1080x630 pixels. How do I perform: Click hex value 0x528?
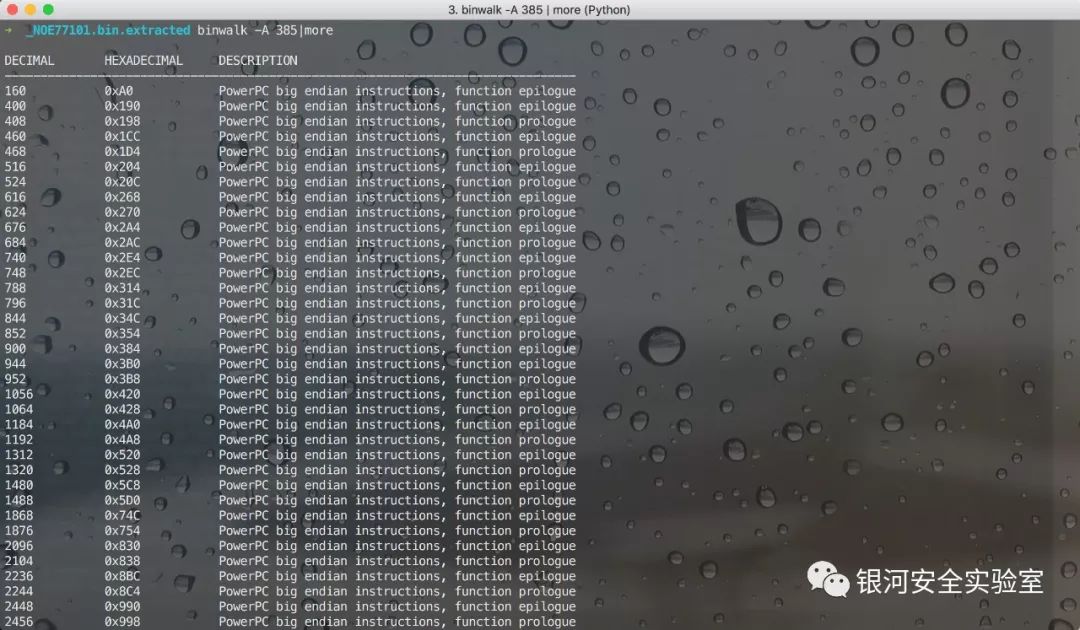tap(122, 470)
